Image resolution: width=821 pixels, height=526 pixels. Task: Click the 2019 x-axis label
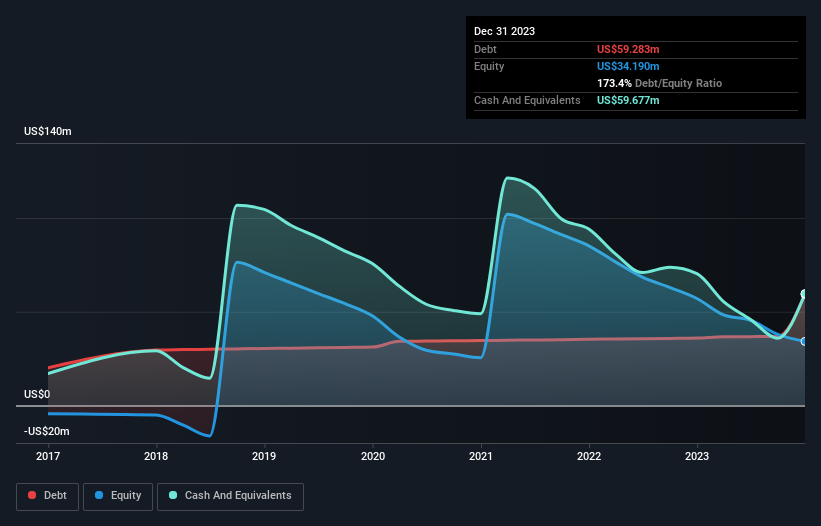[x=264, y=456]
